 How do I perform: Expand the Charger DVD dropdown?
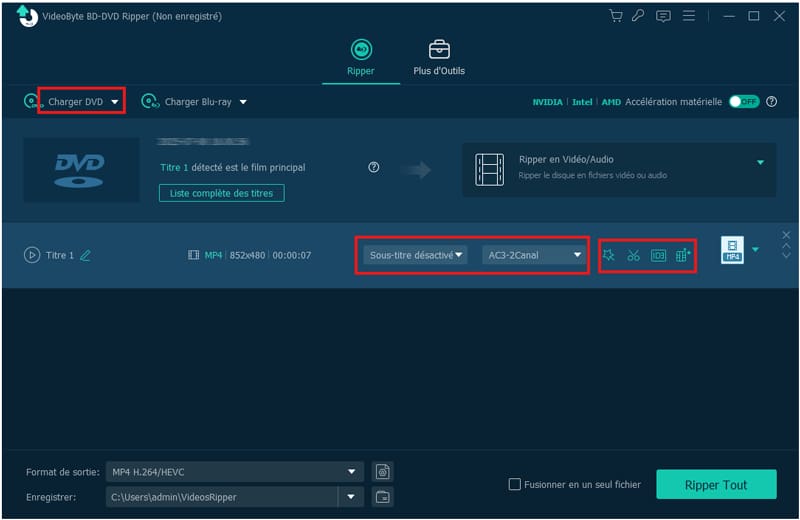(x=115, y=102)
